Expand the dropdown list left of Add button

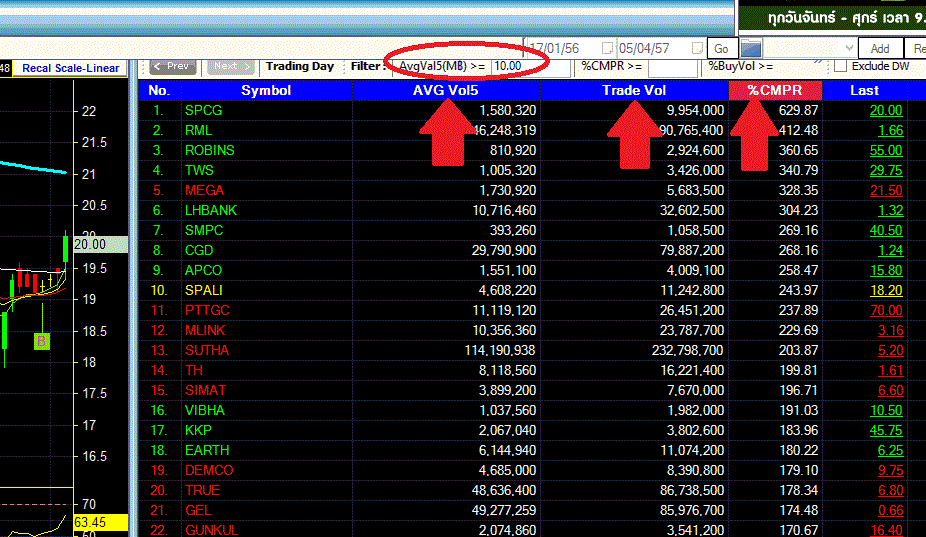point(849,48)
